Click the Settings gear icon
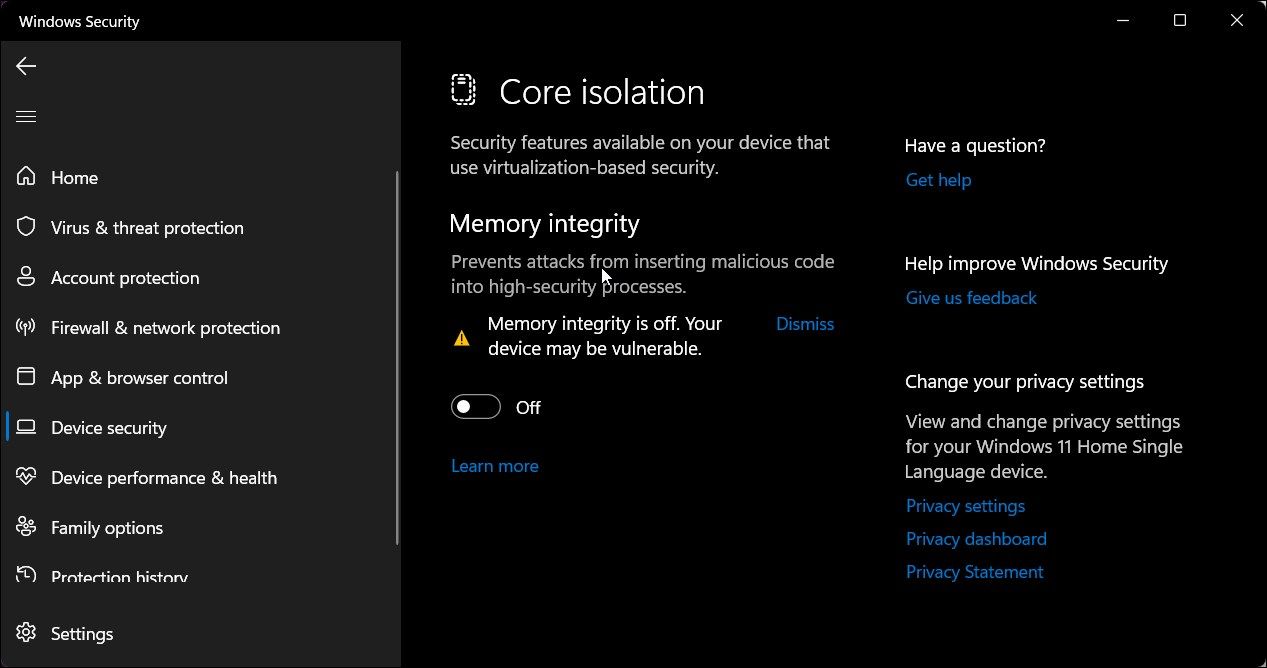1267x668 pixels. coord(26,633)
